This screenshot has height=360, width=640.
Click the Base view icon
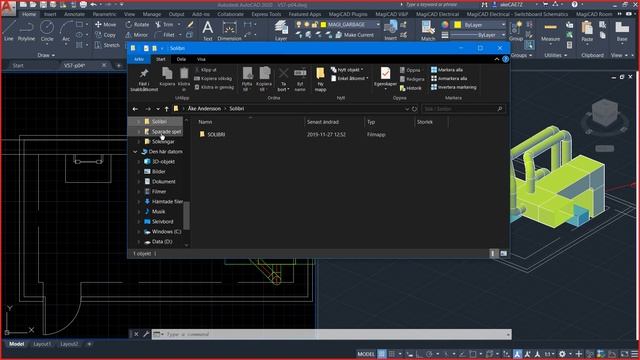tap(622, 30)
